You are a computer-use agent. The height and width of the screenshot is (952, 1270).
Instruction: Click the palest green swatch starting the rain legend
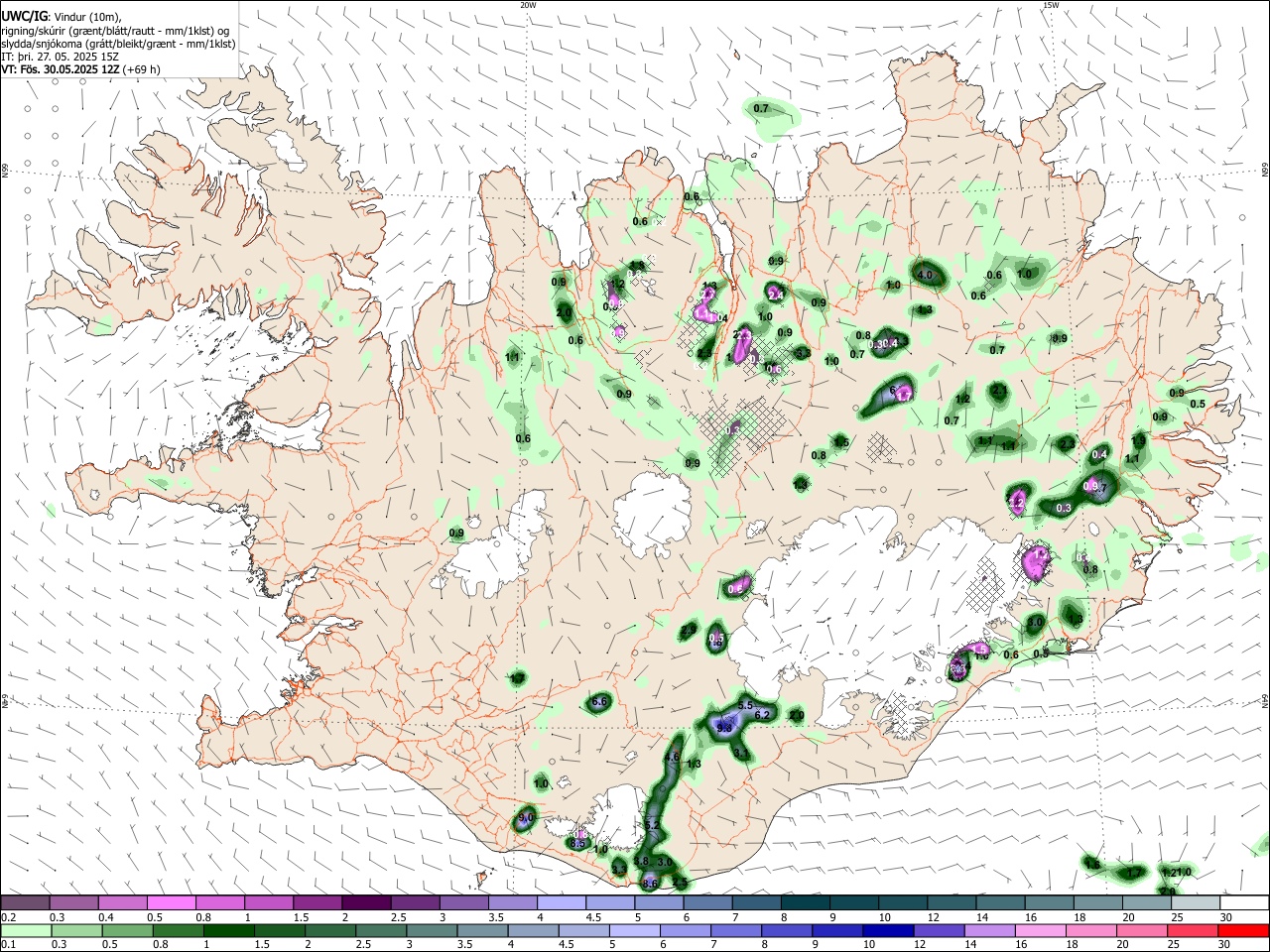24,930
